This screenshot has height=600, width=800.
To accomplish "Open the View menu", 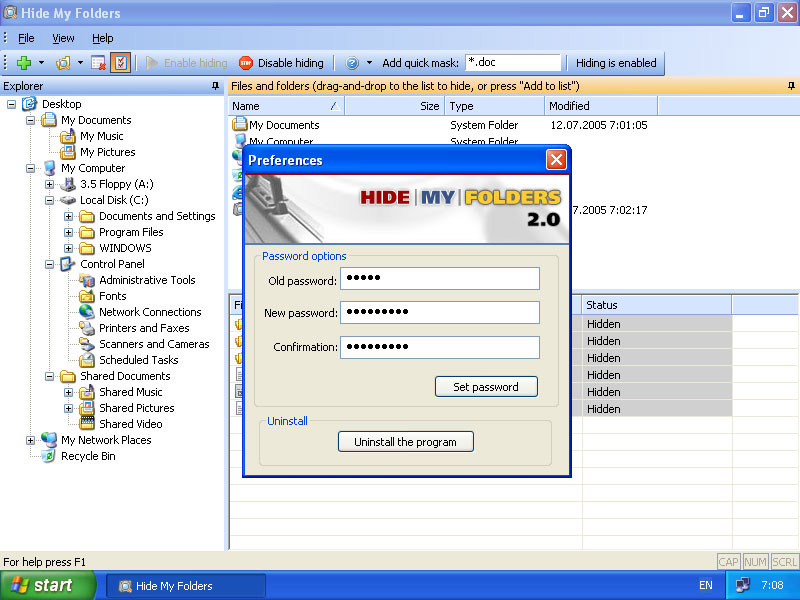I will pyautogui.click(x=63, y=38).
